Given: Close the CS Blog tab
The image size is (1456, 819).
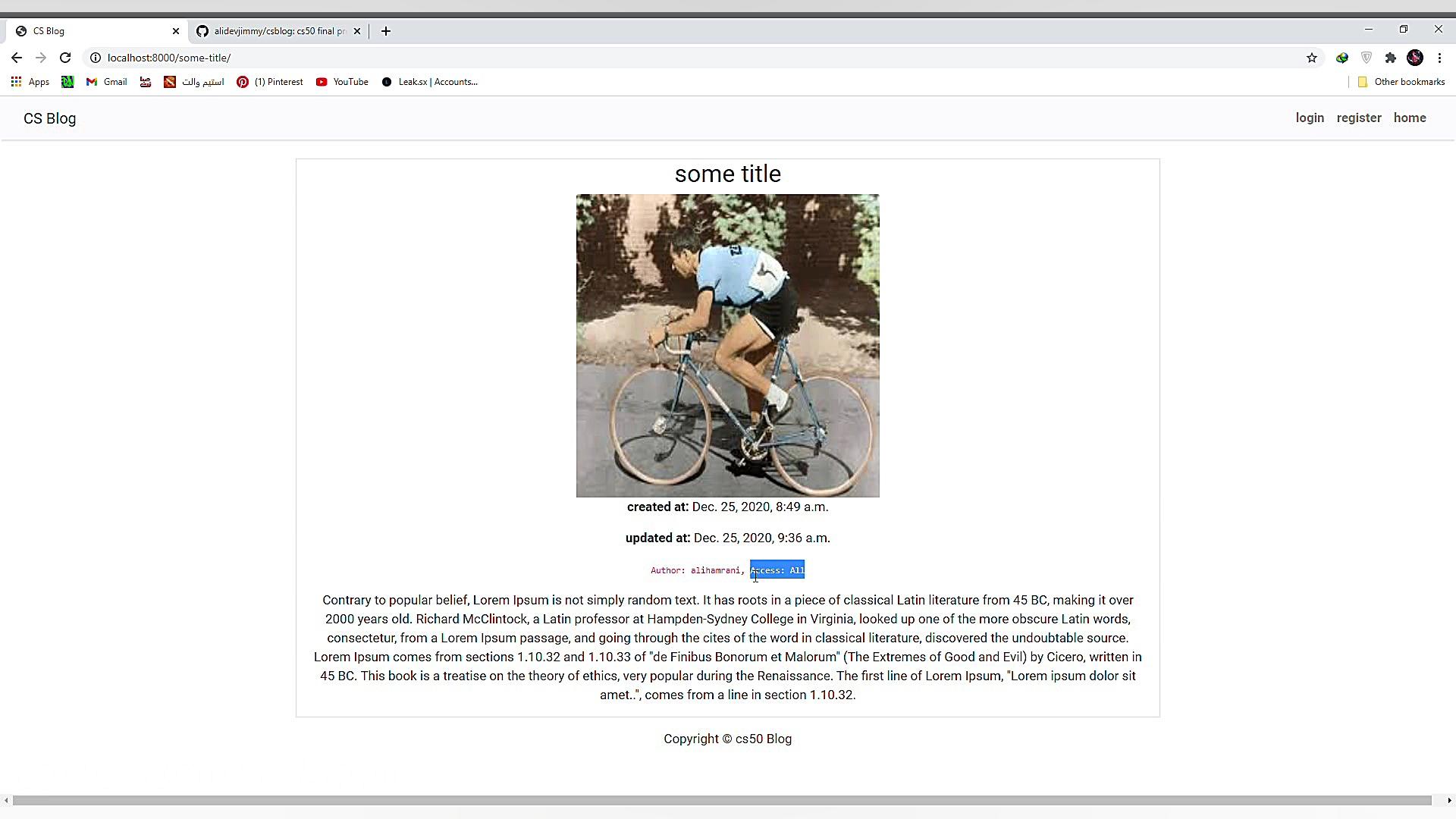Looking at the screenshot, I should click(x=176, y=31).
